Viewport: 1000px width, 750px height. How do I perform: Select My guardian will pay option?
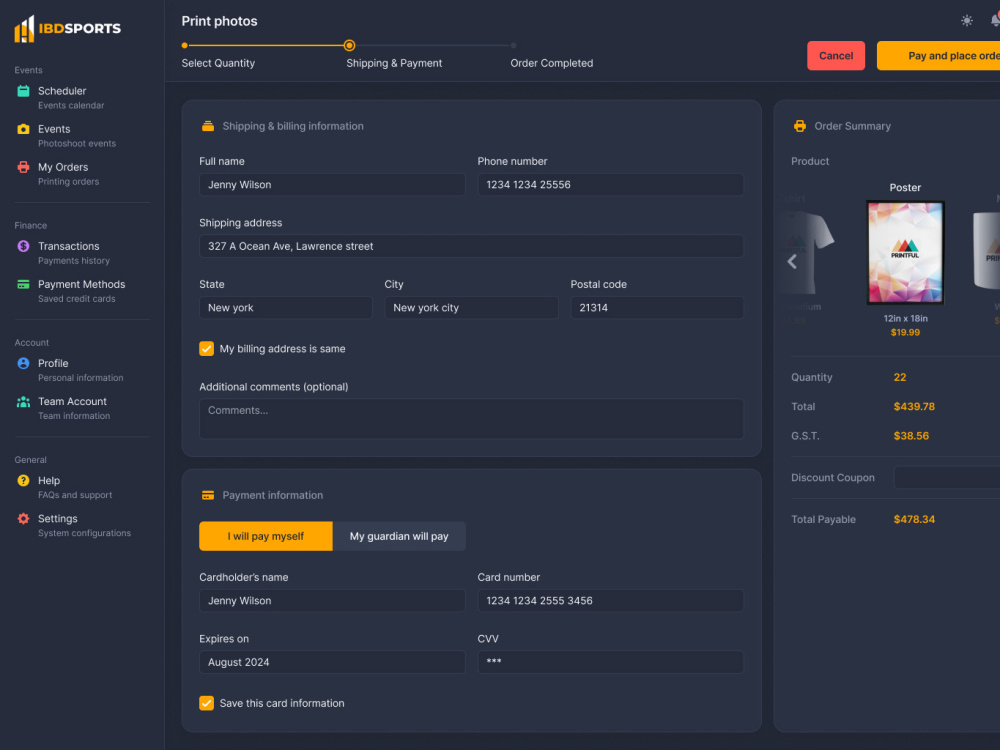399,536
